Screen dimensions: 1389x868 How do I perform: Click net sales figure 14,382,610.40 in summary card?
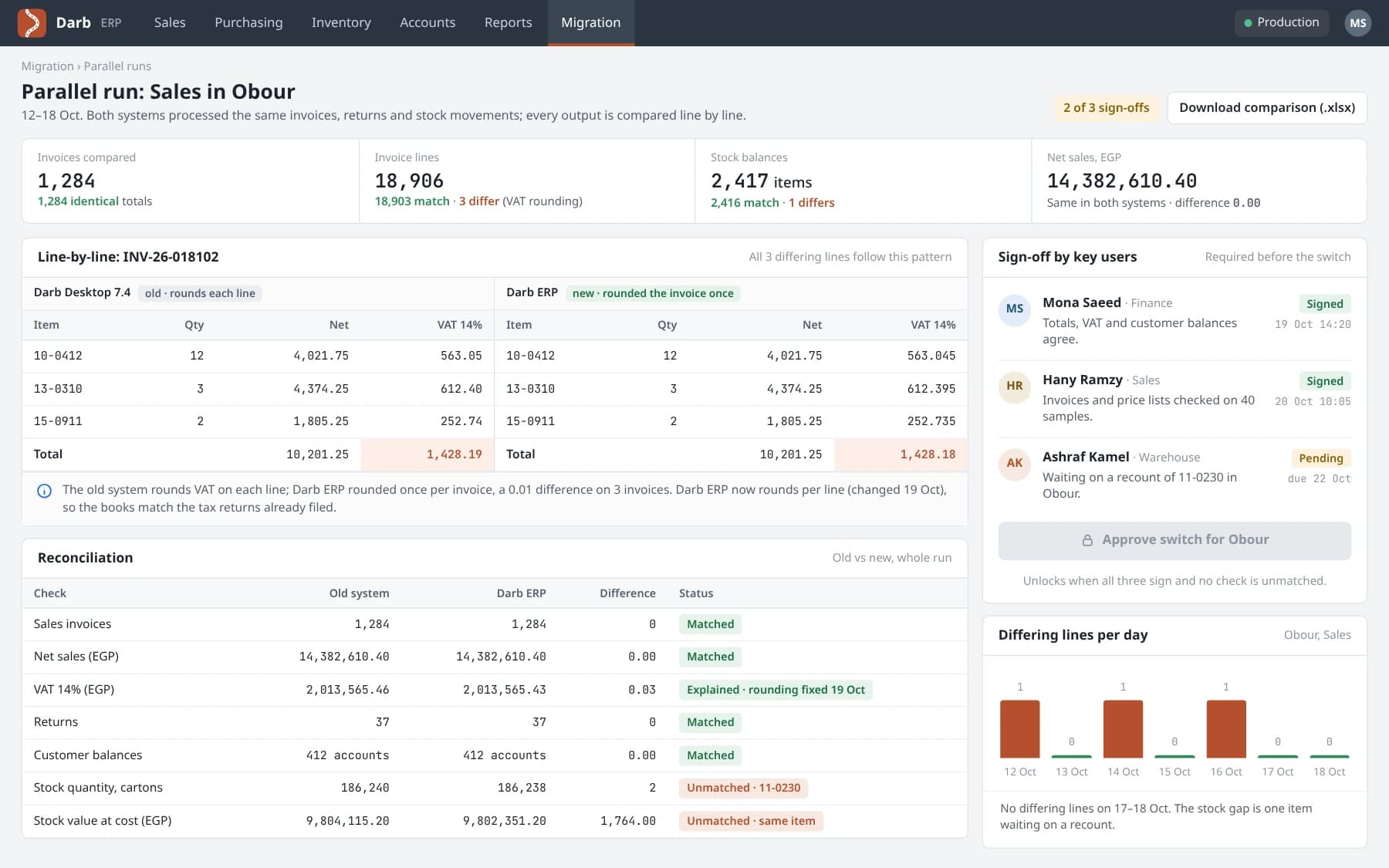[x=1122, y=181]
